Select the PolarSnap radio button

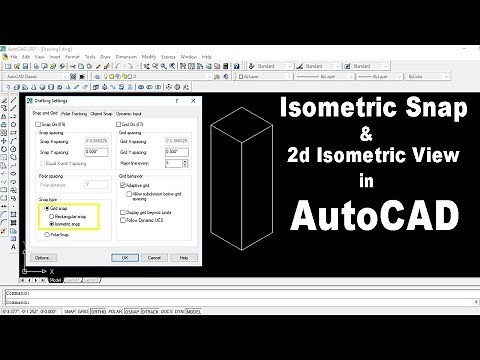point(47,235)
